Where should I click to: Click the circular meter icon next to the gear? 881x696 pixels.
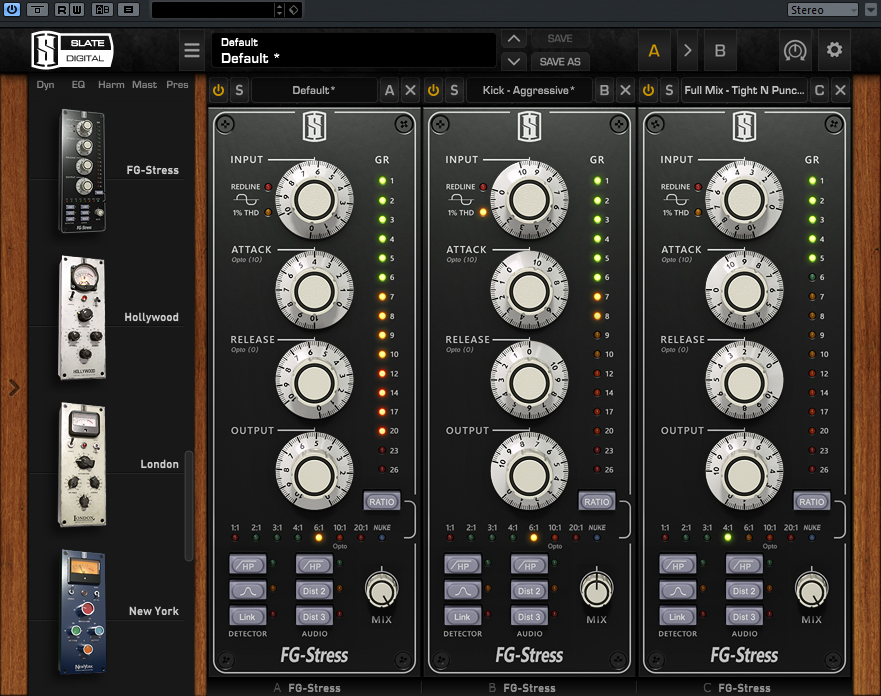point(795,50)
